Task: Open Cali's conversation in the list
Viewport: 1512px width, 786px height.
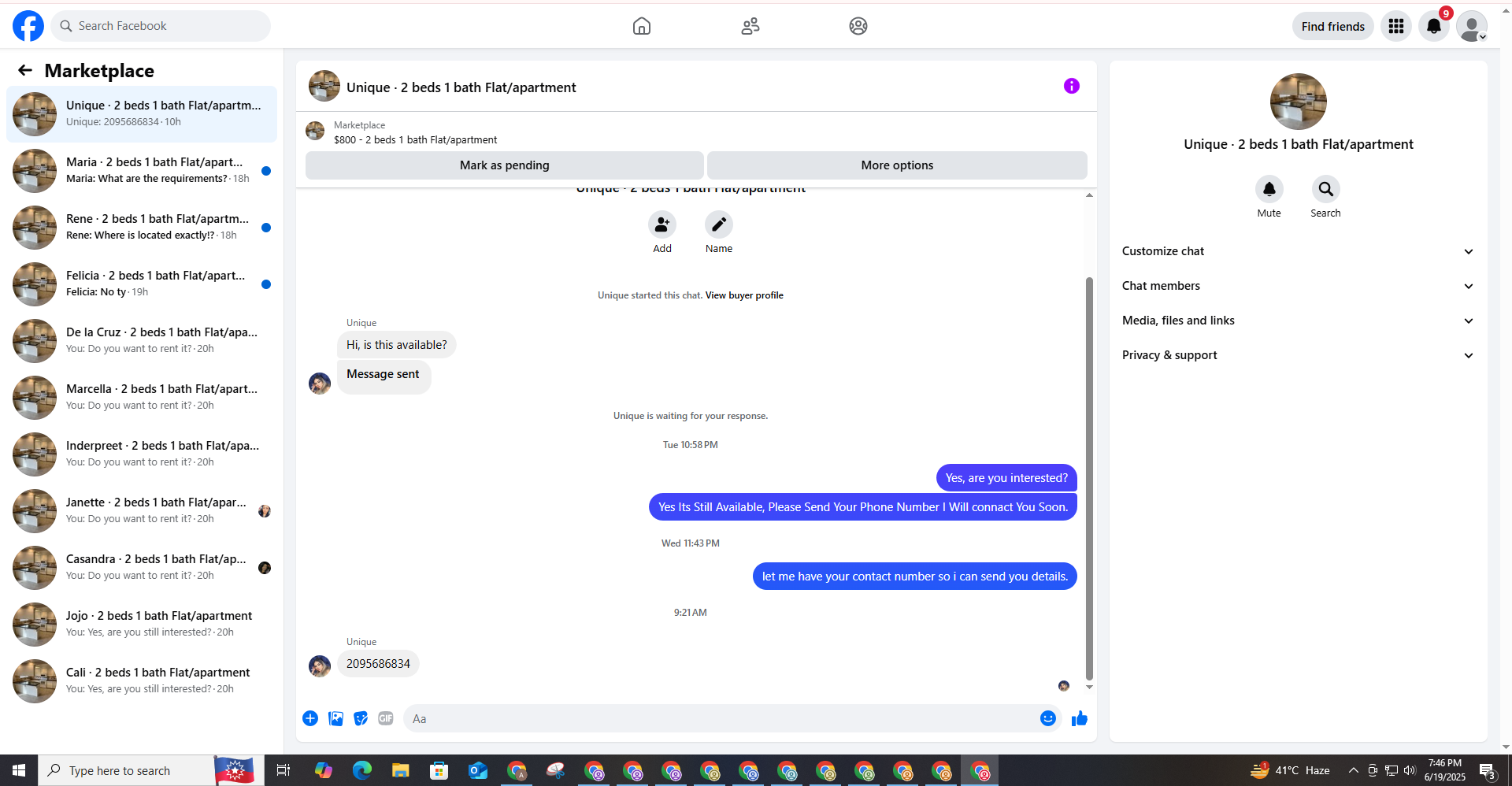Action: 142,681
